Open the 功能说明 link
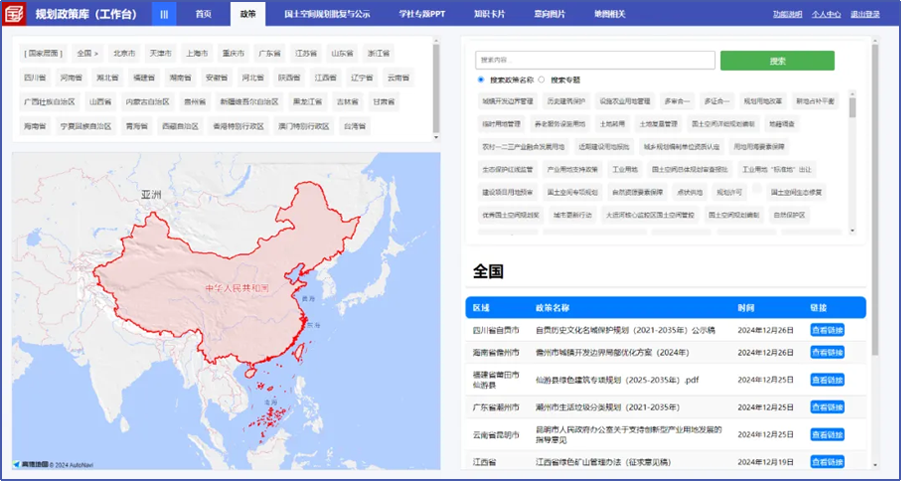The width and height of the screenshot is (901, 481). [x=788, y=14]
